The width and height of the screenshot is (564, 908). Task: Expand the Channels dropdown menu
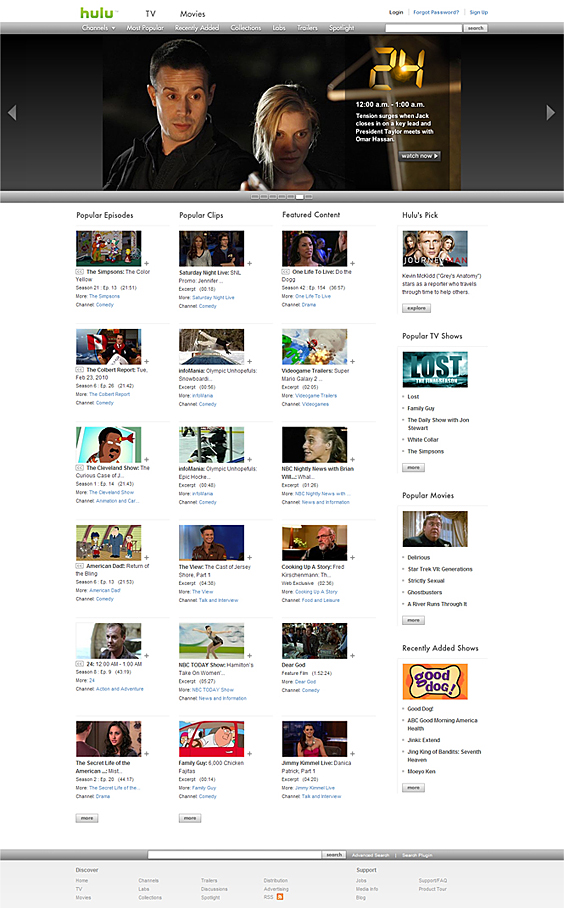click(98, 28)
